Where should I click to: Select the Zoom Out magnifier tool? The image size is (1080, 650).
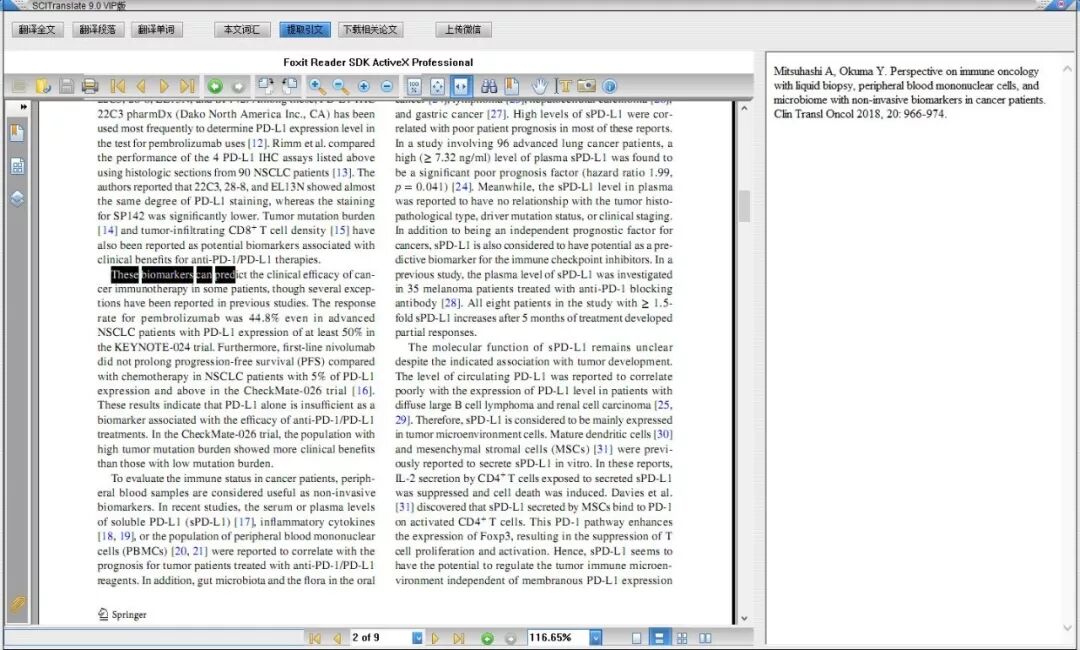(340, 86)
